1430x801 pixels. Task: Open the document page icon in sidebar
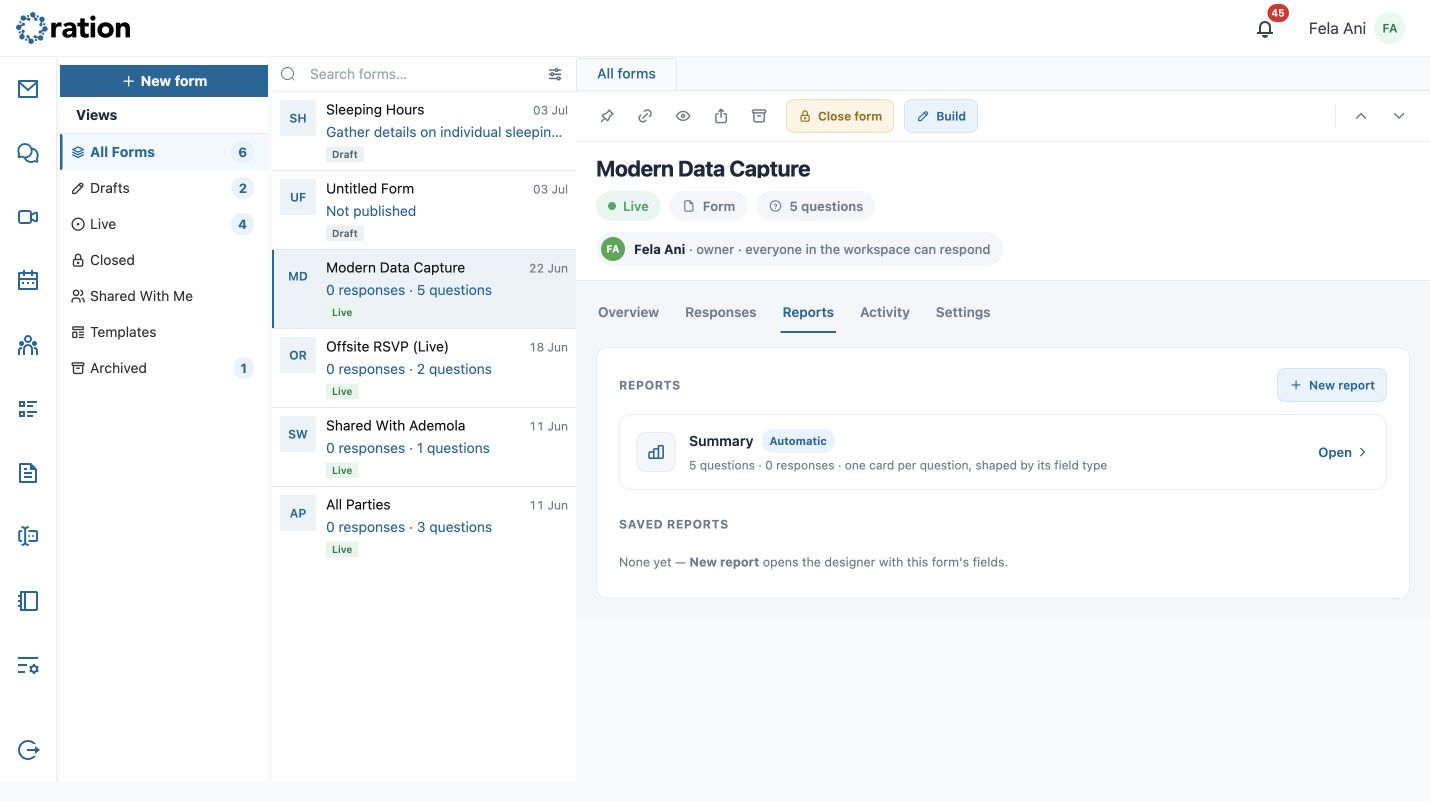click(28, 473)
